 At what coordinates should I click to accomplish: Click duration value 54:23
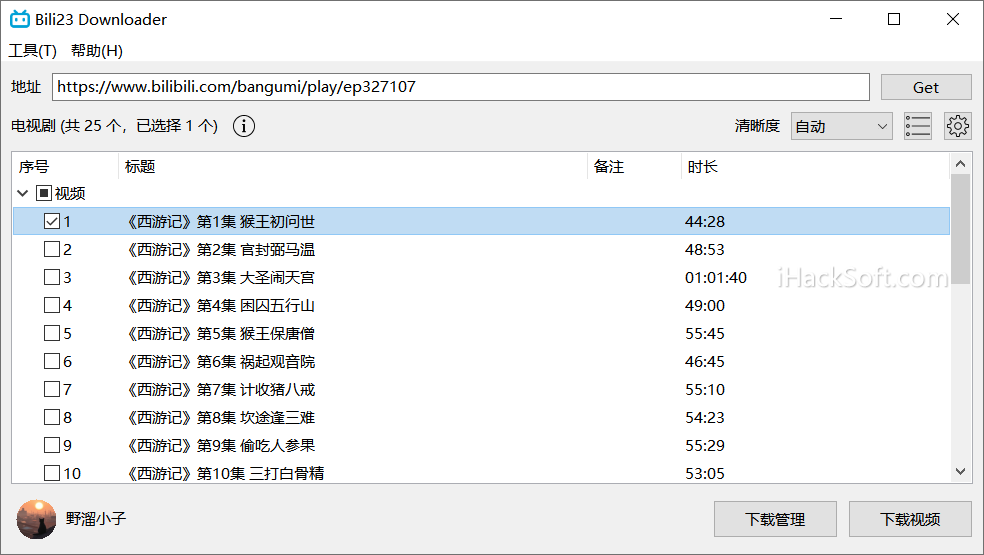tap(705, 418)
